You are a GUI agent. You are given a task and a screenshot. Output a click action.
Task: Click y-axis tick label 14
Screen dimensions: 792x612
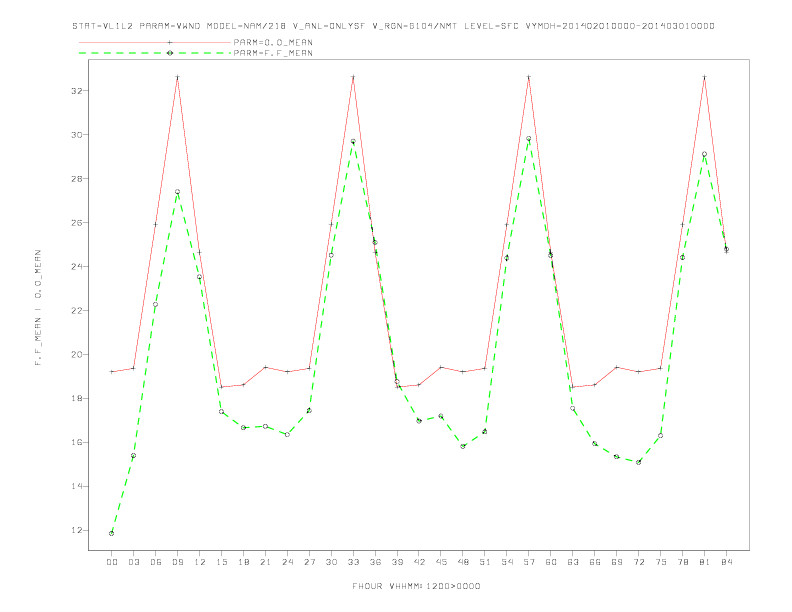[x=77, y=486]
